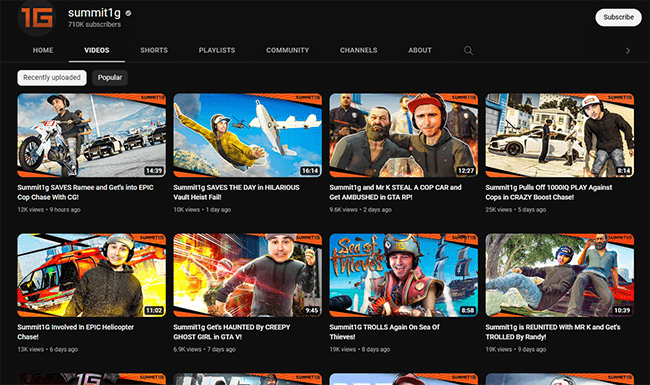650x385 pixels.
Task: Open the channel search magnifier icon
Action: point(468,51)
